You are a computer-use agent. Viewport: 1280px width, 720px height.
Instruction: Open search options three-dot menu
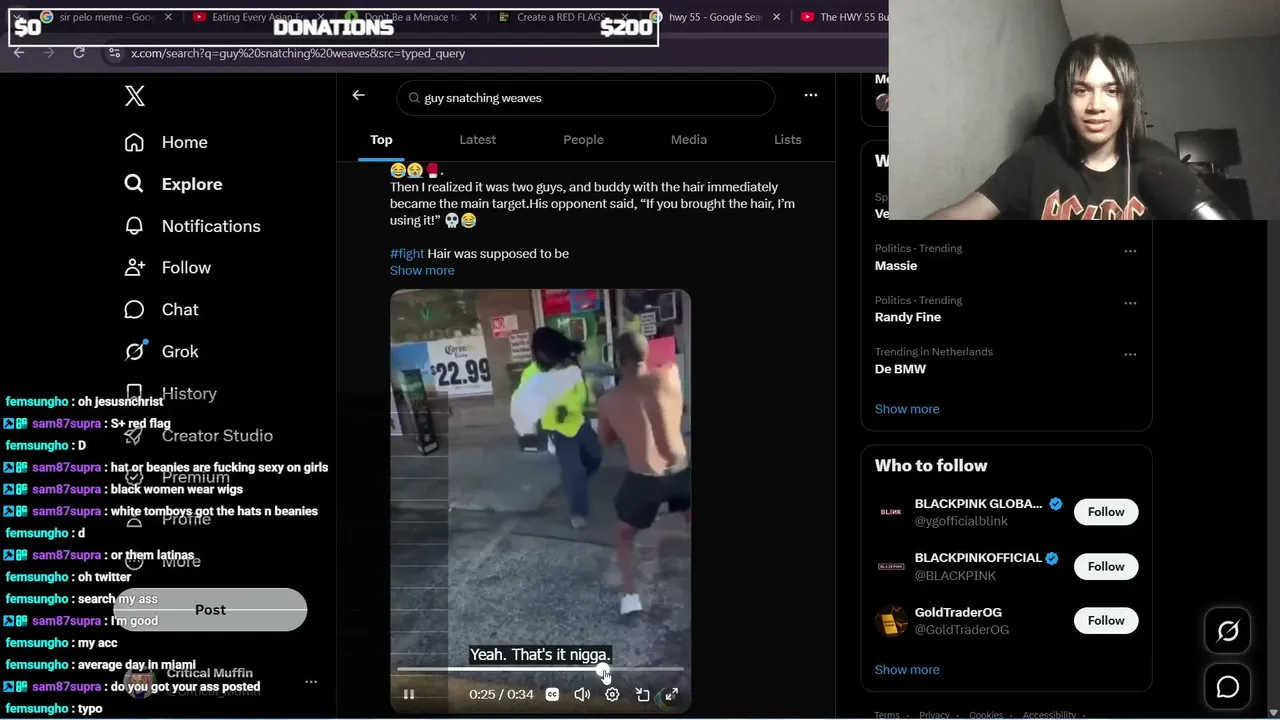(811, 95)
